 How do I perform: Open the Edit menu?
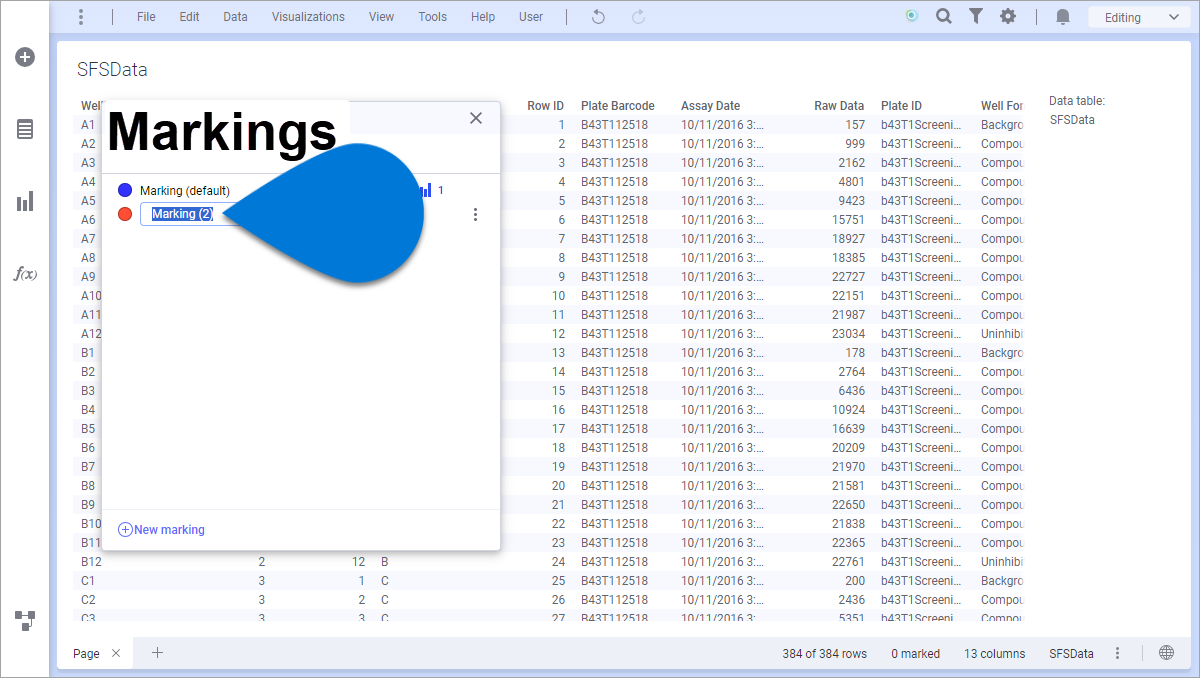coord(190,17)
